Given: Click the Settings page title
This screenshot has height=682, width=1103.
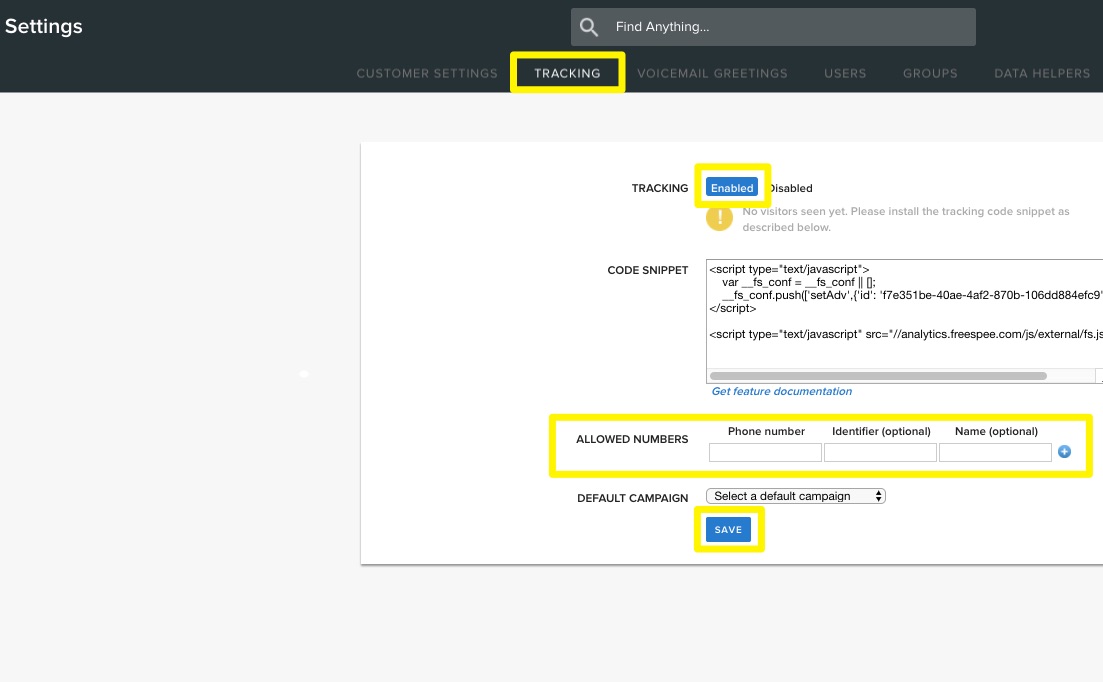Looking at the screenshot, I should coord(44,26).
